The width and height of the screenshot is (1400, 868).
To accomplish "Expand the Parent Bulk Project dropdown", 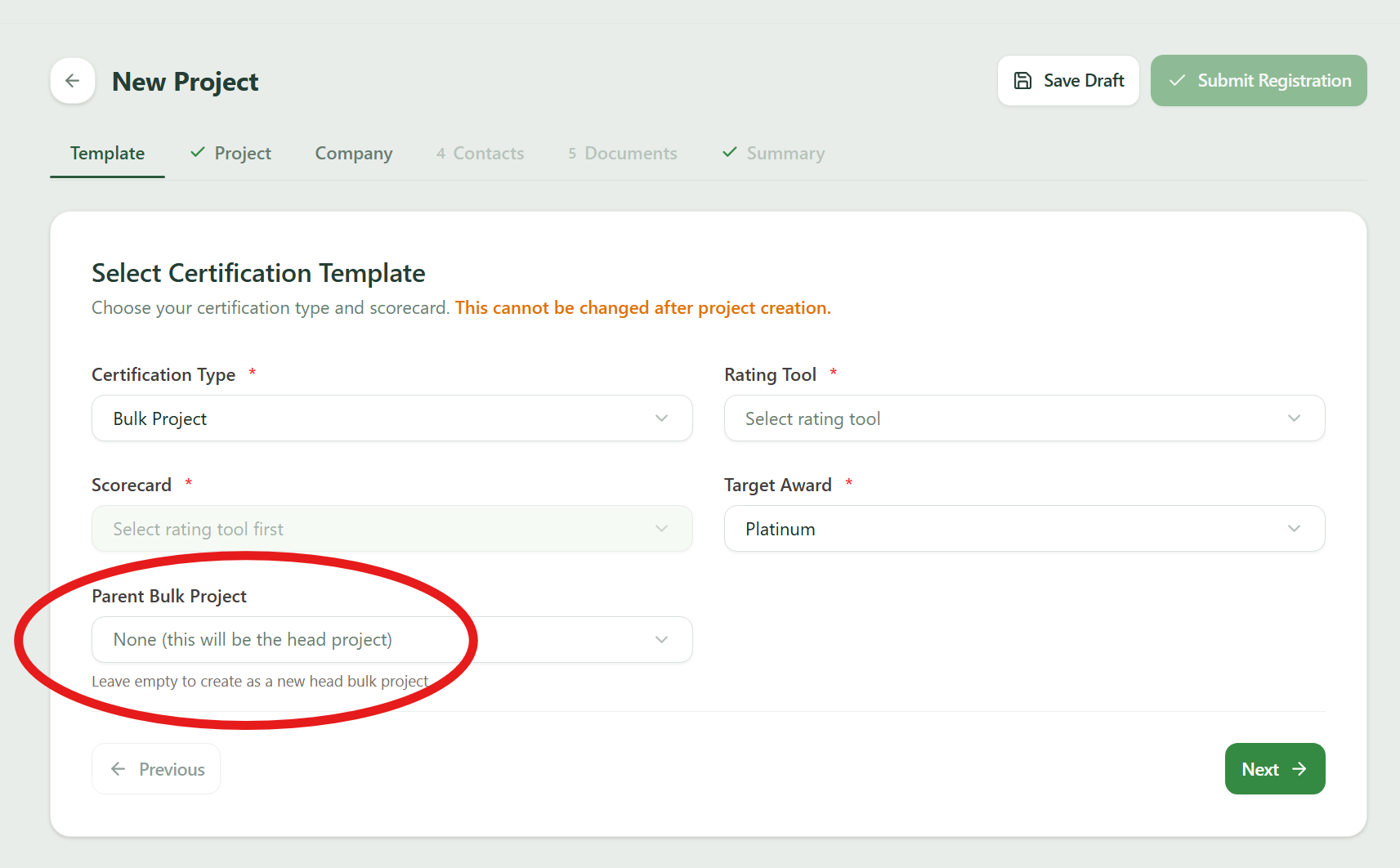I will pos(392,639).
